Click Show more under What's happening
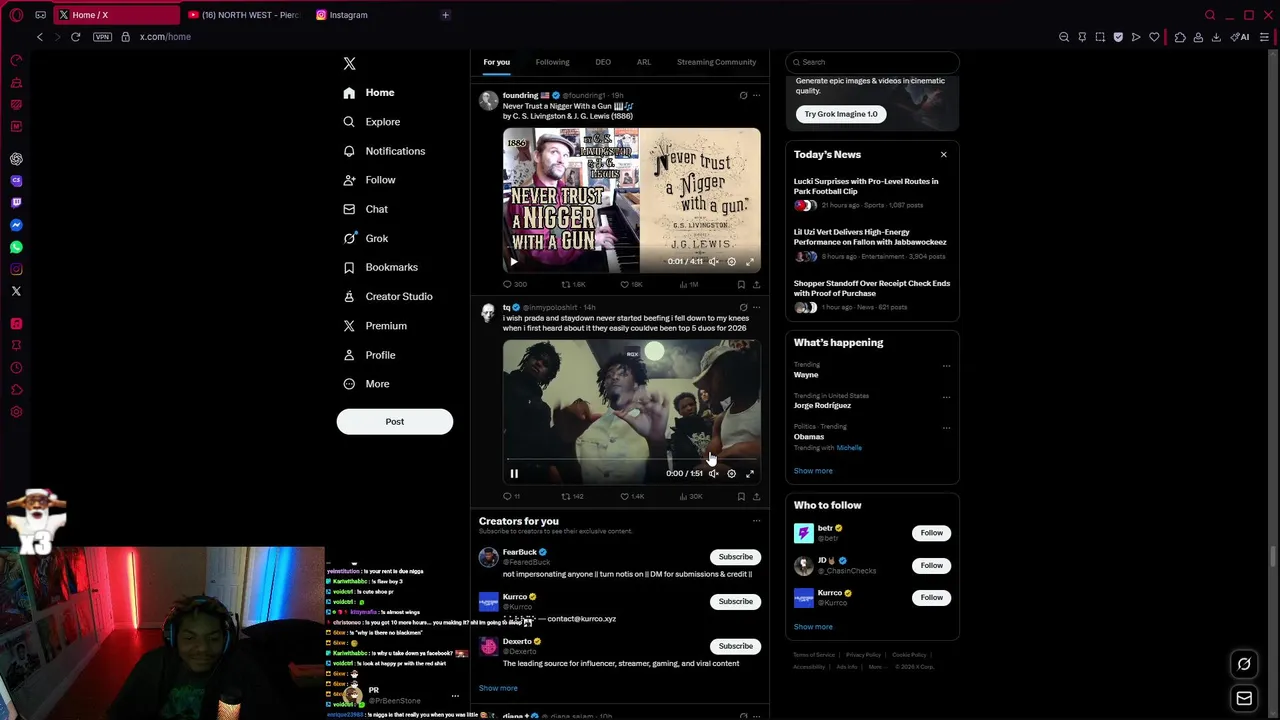Viewport: 1280px width, 720px height. pos(813,471)
